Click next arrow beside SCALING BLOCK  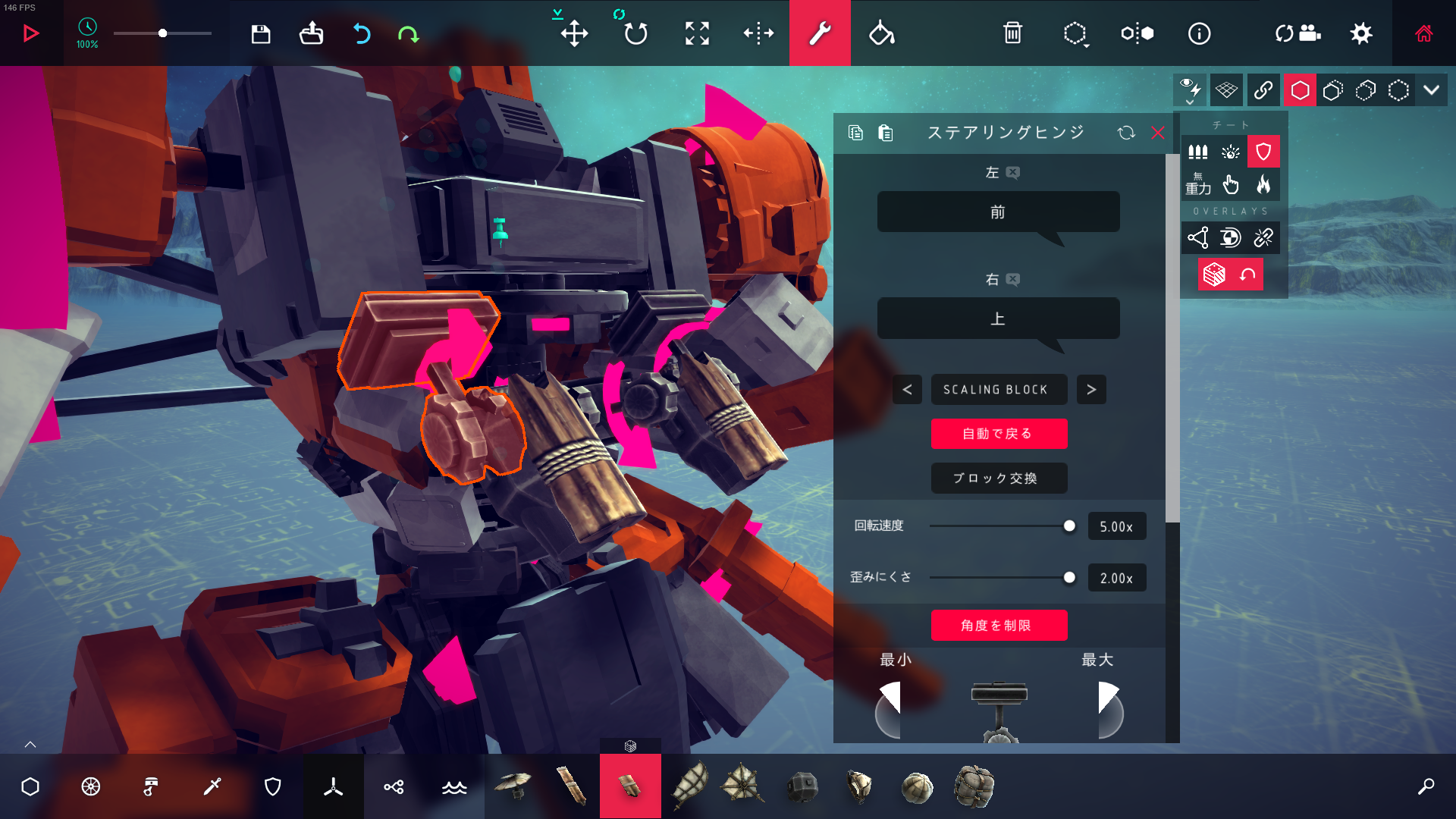point(1091,390)
